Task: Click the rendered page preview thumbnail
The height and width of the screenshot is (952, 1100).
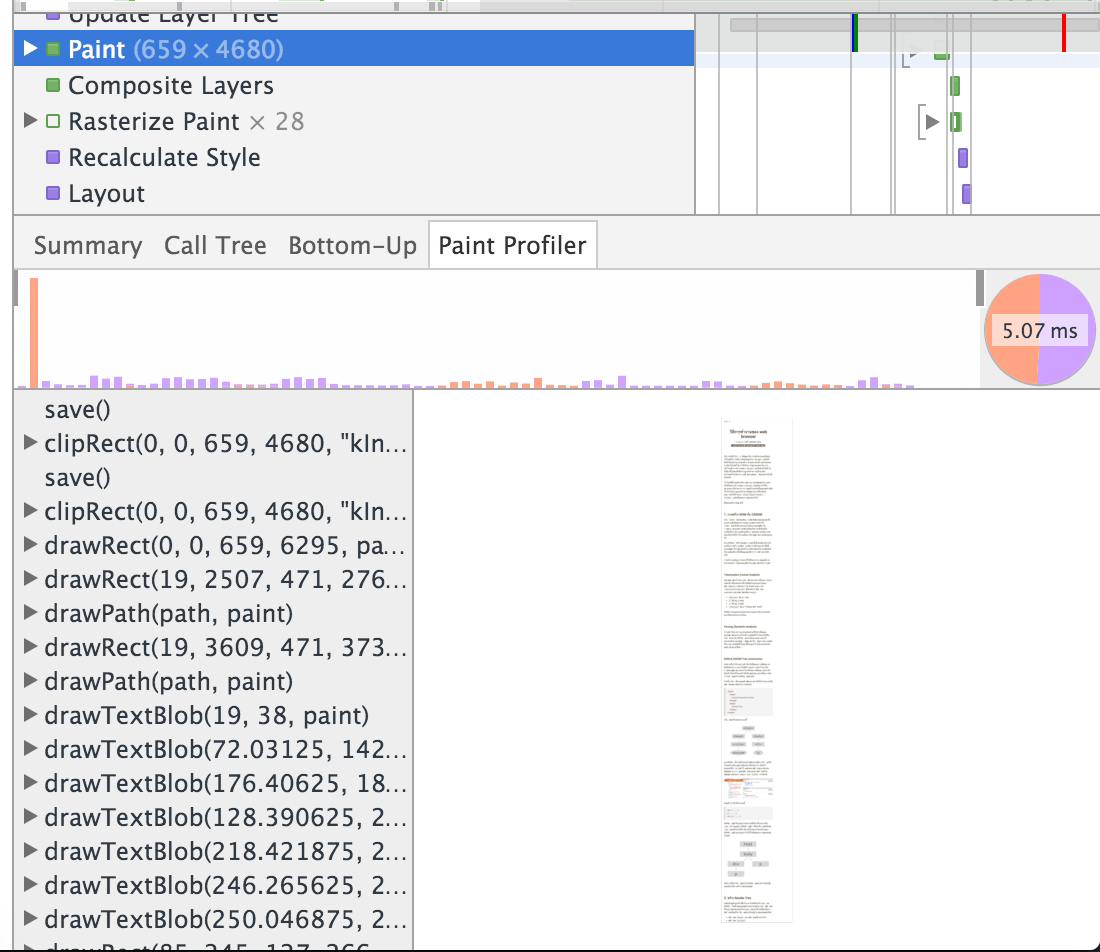Action: click(x=756, y=670)
